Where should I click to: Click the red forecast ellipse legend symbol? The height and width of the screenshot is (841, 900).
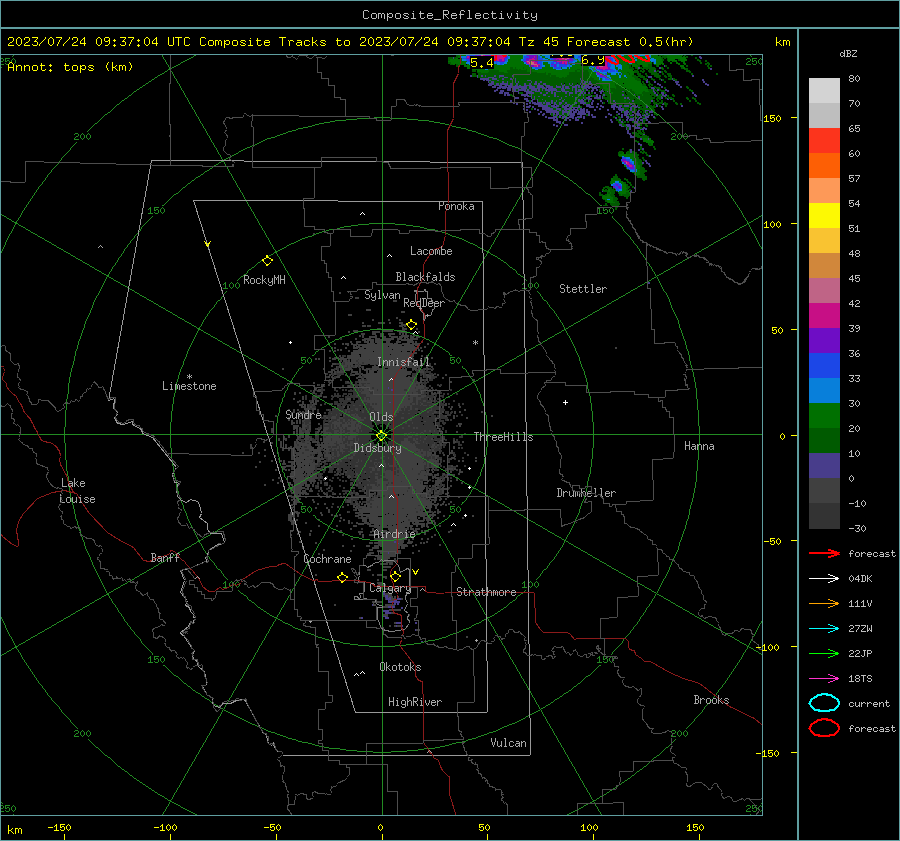(x=824, y=728)
